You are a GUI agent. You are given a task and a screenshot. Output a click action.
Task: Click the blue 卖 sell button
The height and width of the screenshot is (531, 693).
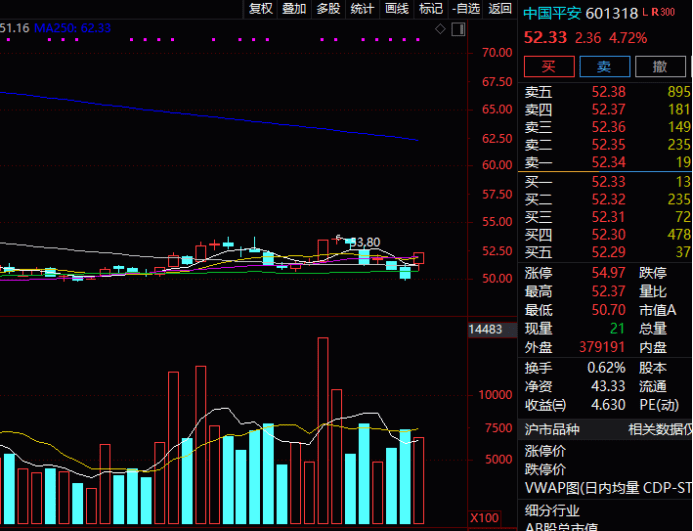[605, 67]
